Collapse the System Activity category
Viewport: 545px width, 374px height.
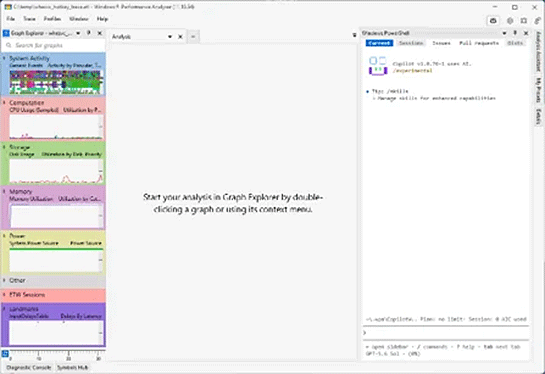pyautogui.click(x=4, y=58)
